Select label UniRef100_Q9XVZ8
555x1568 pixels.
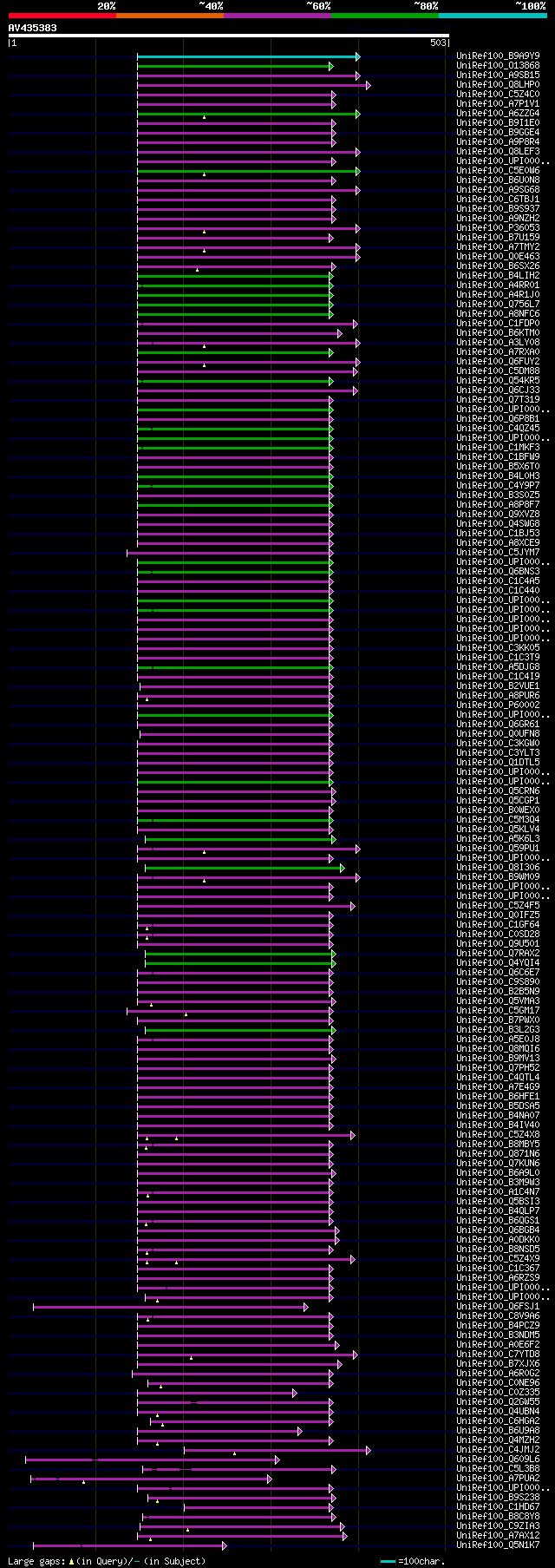click(x=498, y=515)
